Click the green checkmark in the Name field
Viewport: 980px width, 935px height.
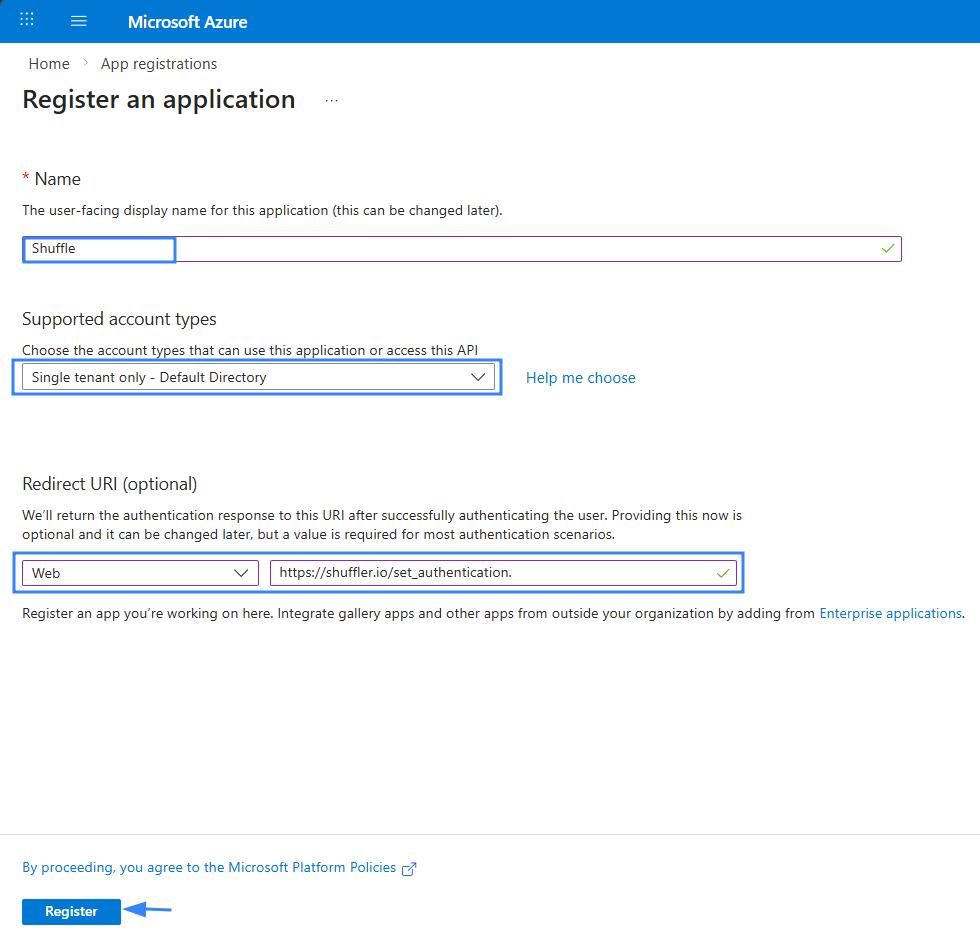[x=887, y=248]
